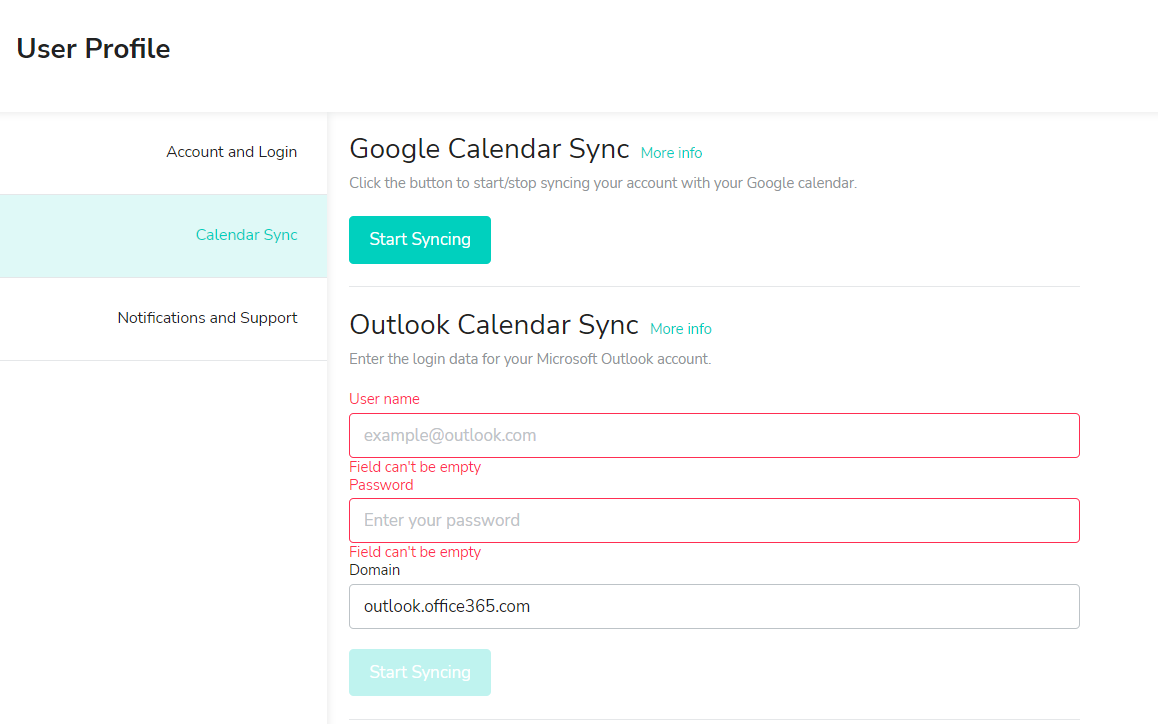The width and height of the screenshot is (1158, 724).
Task: Click the Outlook login data description
Action: pyautogui.click(x=530, y=359)
